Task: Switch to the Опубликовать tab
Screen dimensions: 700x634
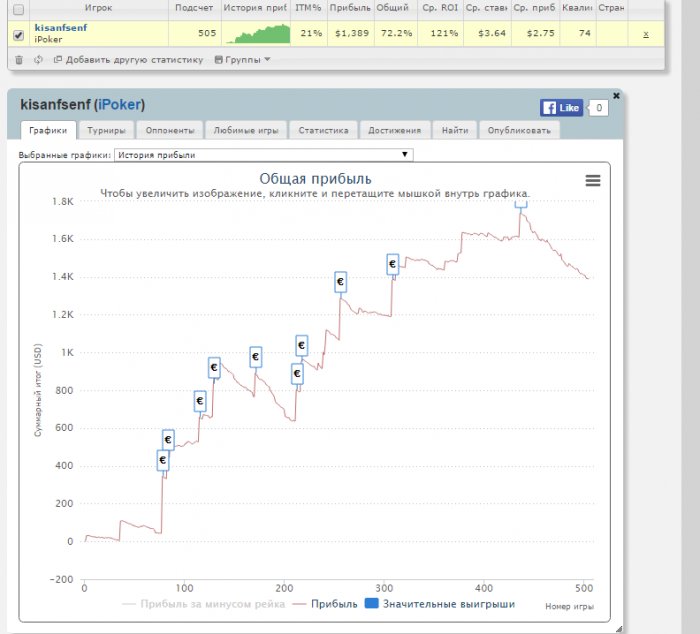Action: tap(519, 130)
